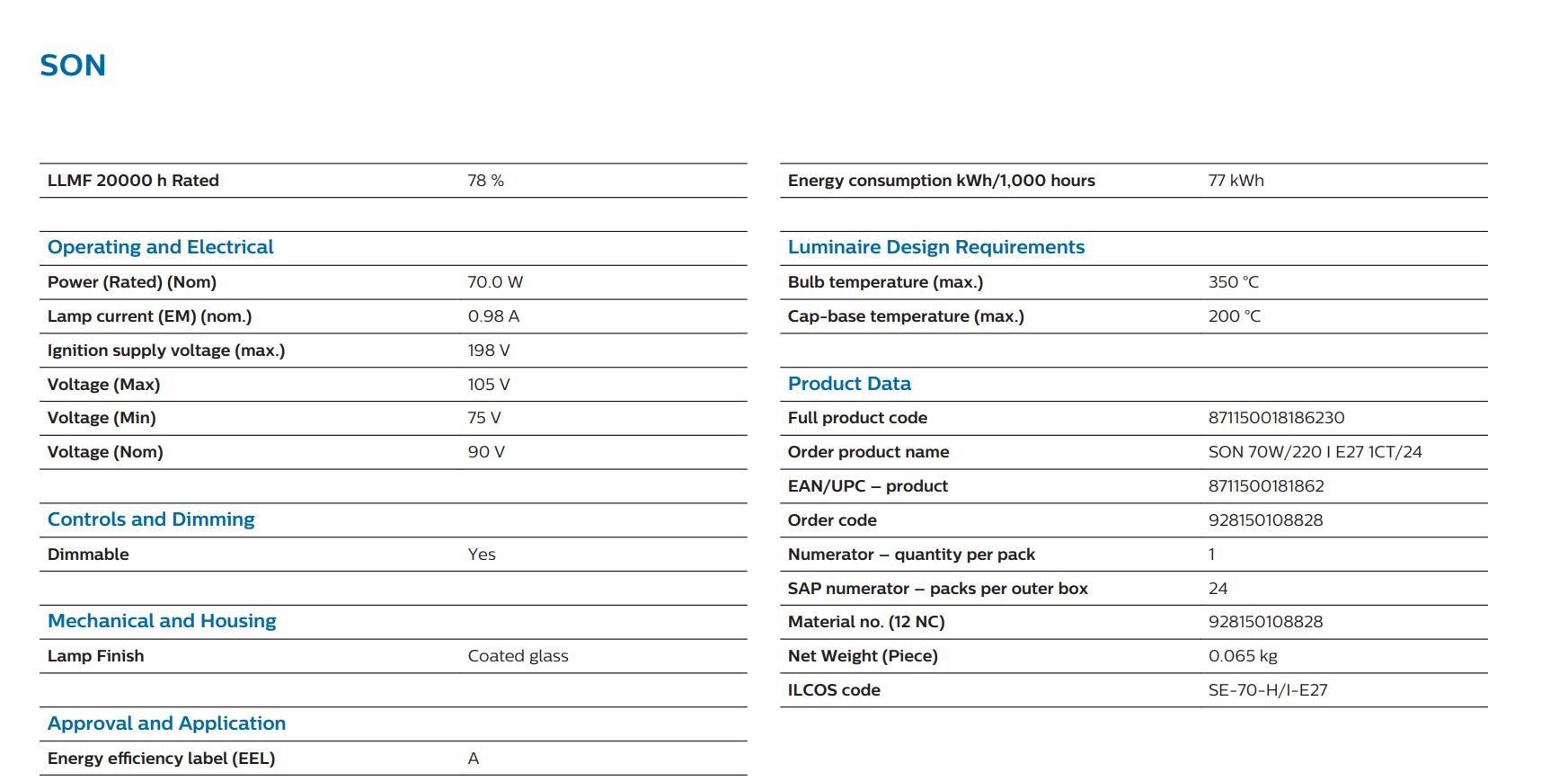Select the Full product code label
Viewport: 1568px width, 781px height.
(x=858, y=418)
